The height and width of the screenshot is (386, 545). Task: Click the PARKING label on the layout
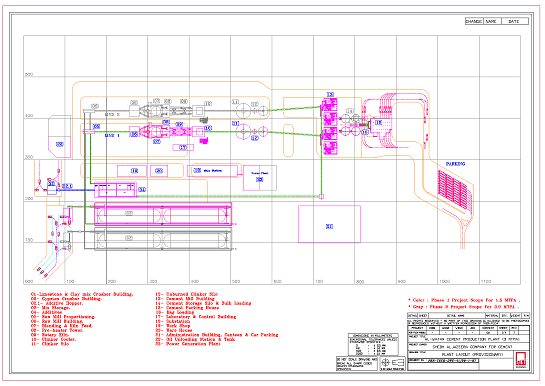[455, 164]
